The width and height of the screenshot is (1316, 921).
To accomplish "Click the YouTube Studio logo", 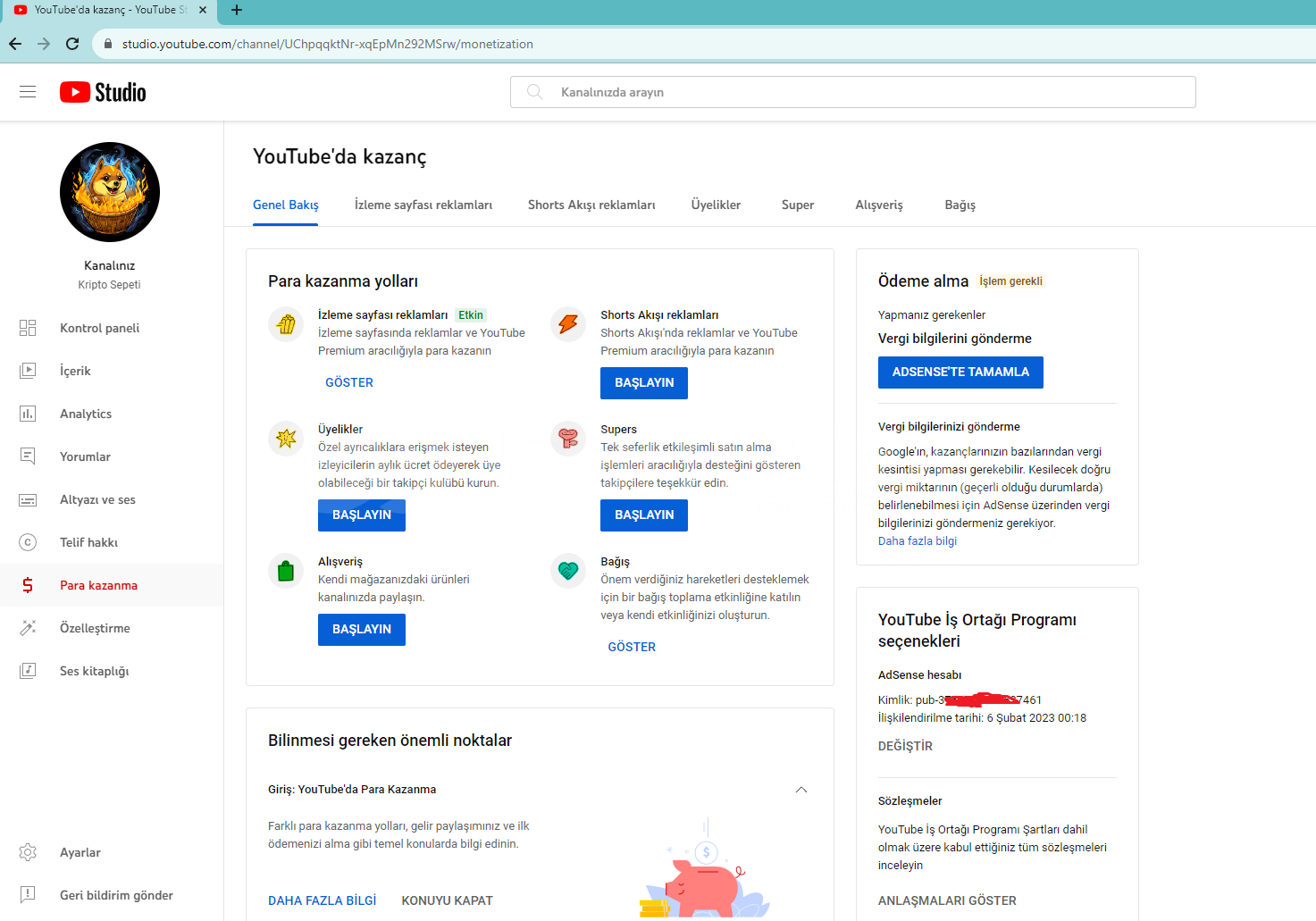I will tap(103, 92).
